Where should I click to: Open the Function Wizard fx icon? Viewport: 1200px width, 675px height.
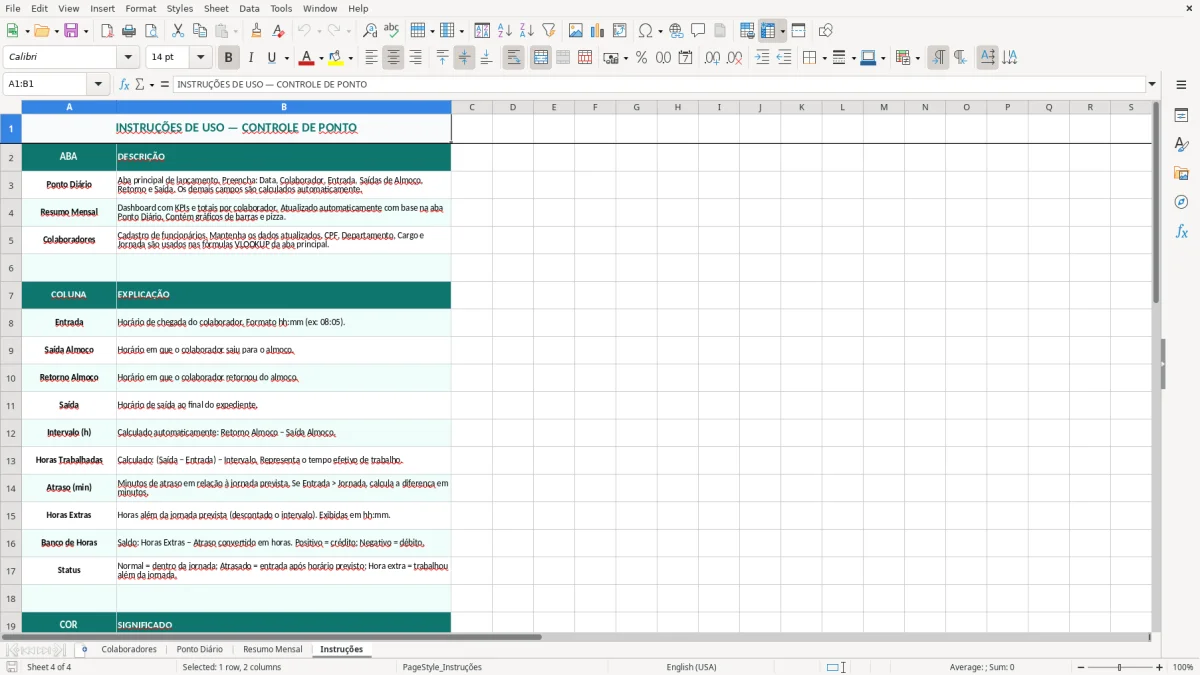point(125,84)
